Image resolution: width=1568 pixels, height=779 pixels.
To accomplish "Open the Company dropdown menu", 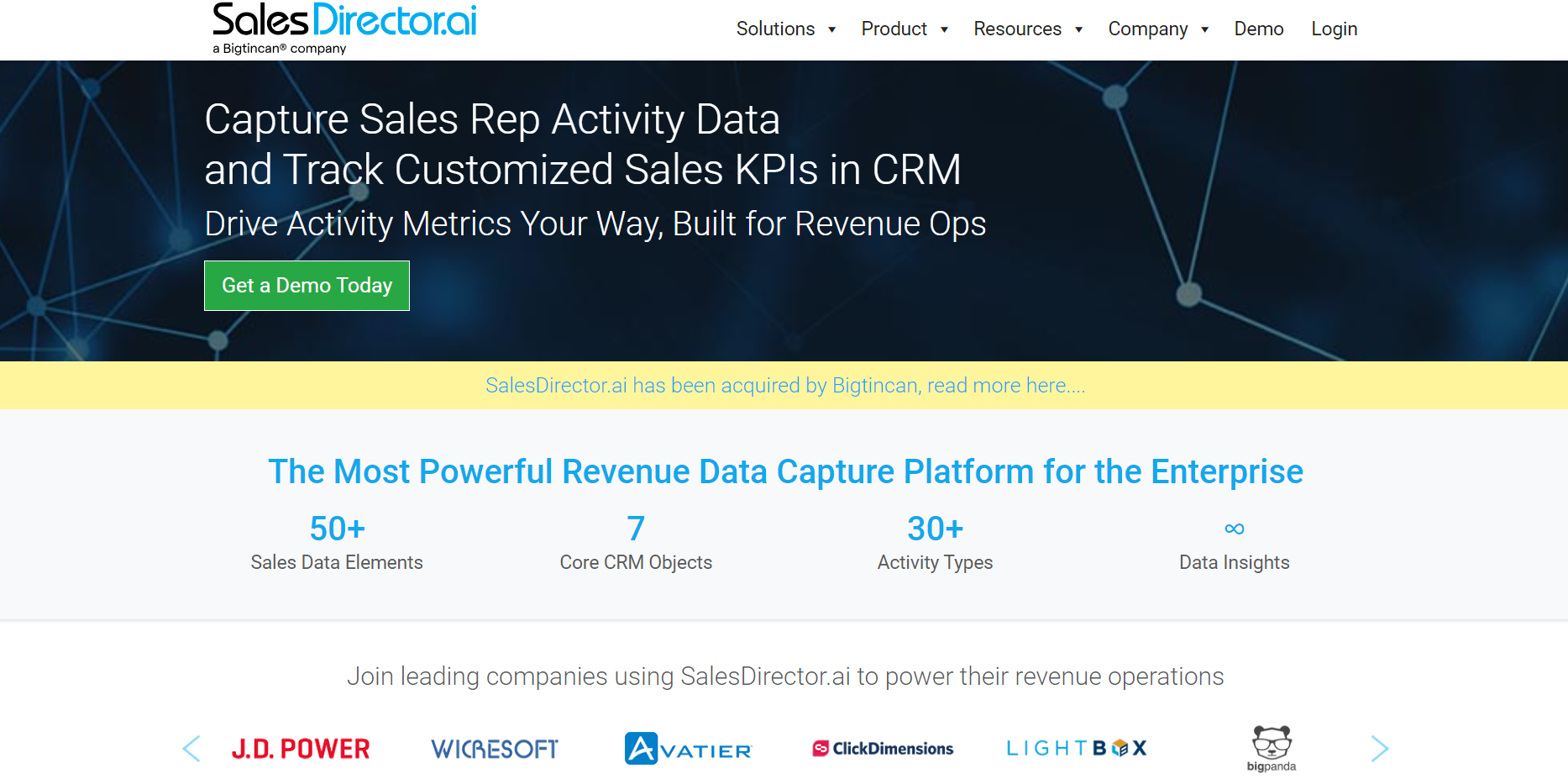I will 1158,29.
